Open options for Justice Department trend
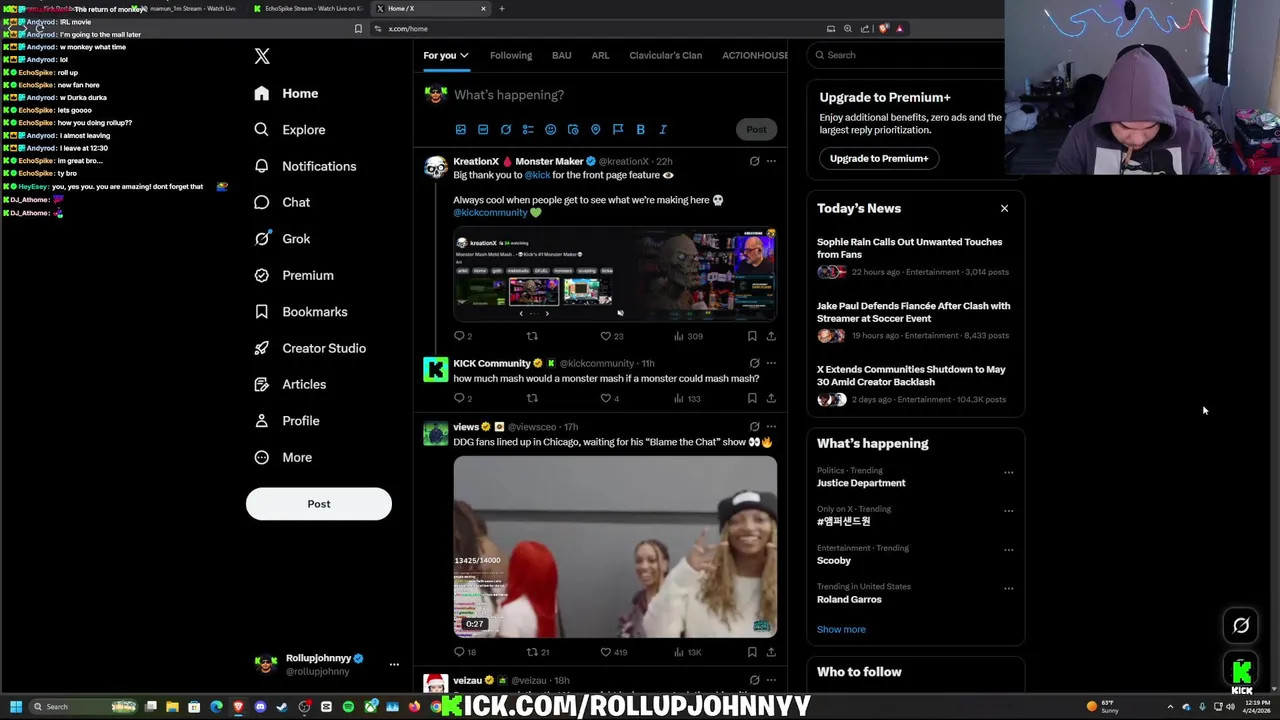Viewport: 1280px width, 720px height. (x=1008, y=472)
